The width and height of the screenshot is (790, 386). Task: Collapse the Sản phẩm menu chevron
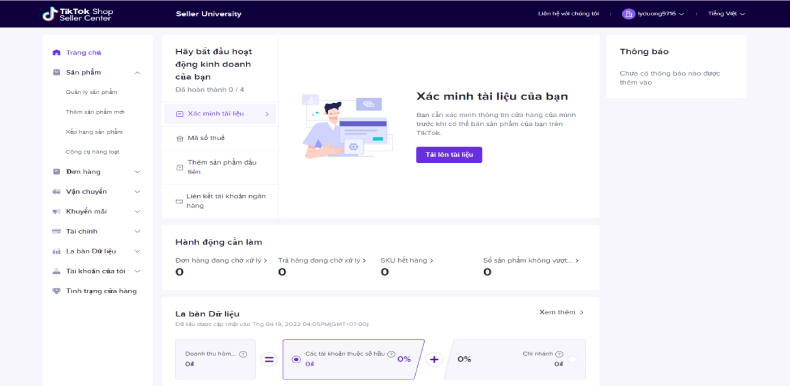pos(138,73)
